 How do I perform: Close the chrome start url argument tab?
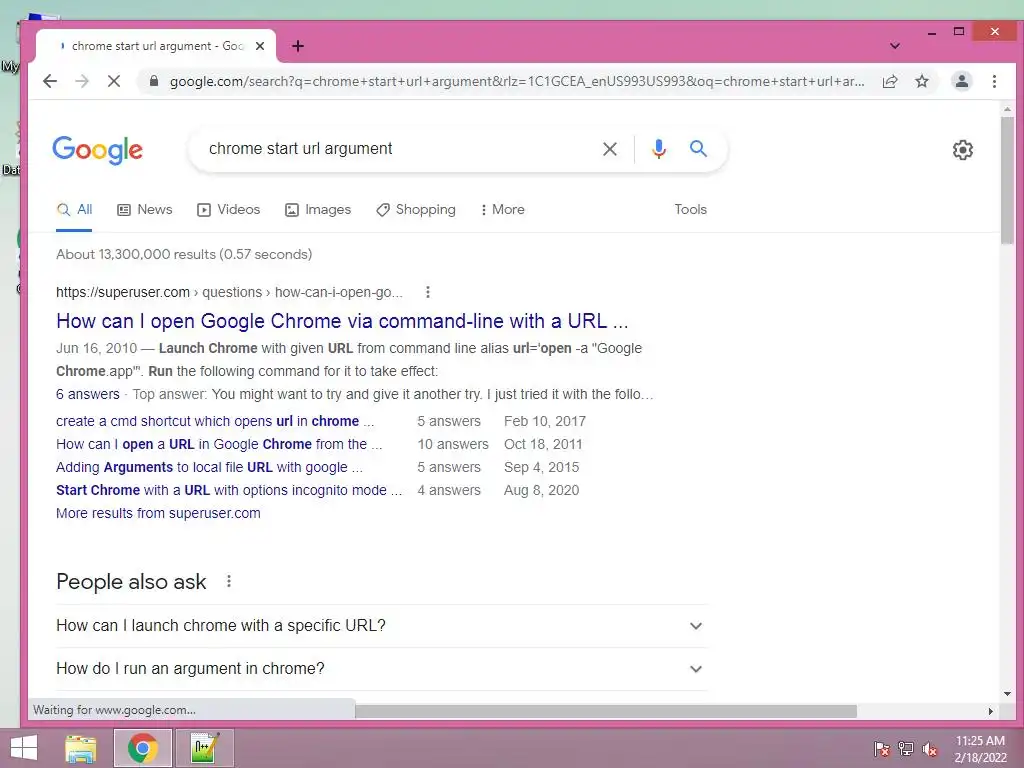tap(260, 46)
